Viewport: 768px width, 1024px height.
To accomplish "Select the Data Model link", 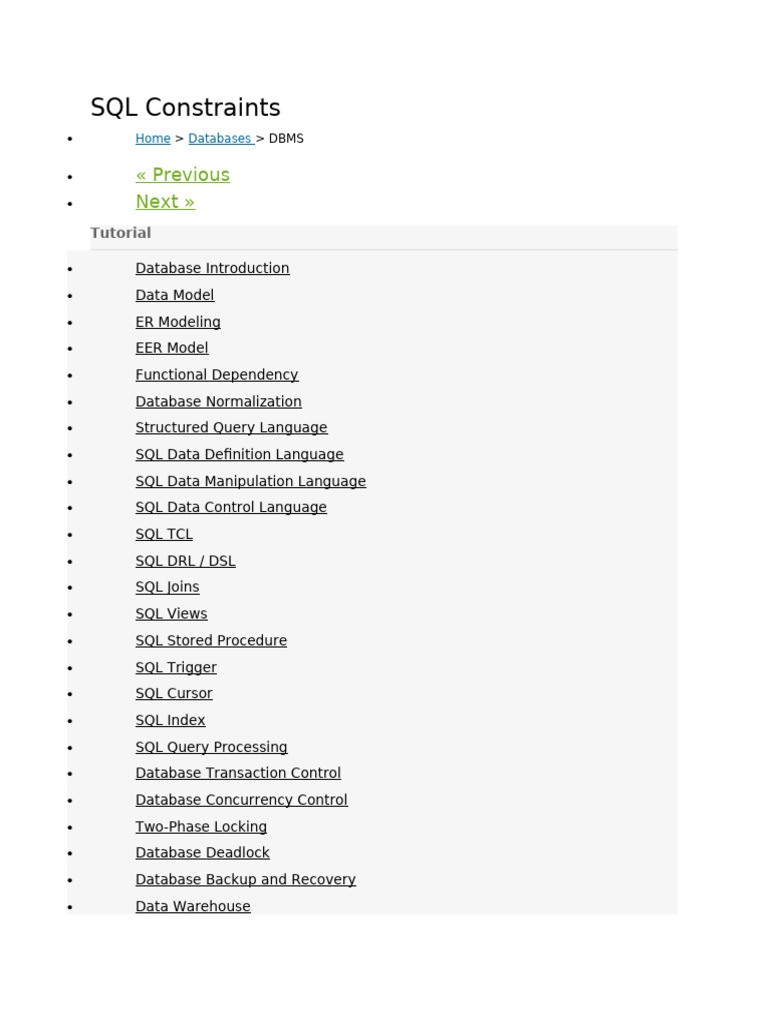I will (175, 295).
